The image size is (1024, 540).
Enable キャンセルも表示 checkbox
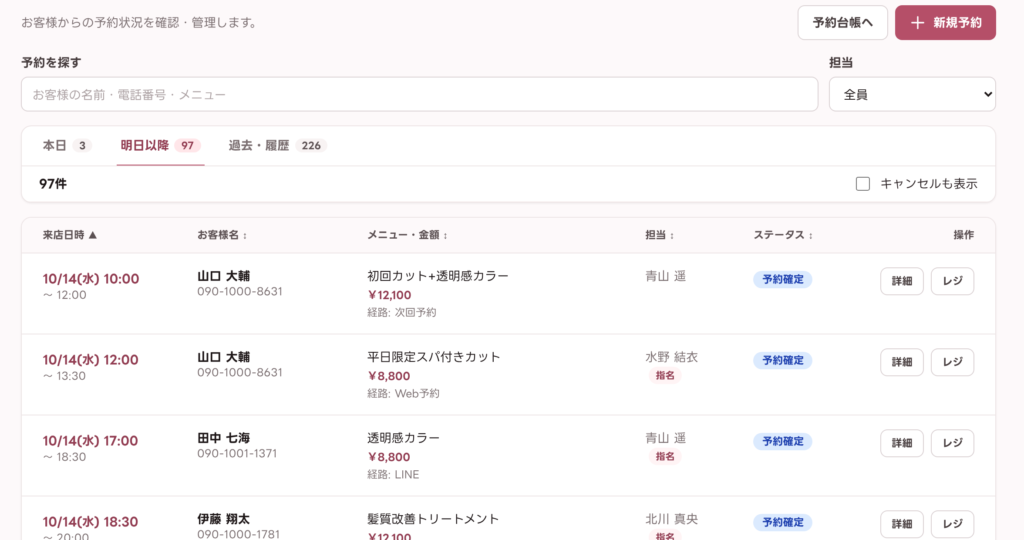pyautogui.click(x=863, y=184)
